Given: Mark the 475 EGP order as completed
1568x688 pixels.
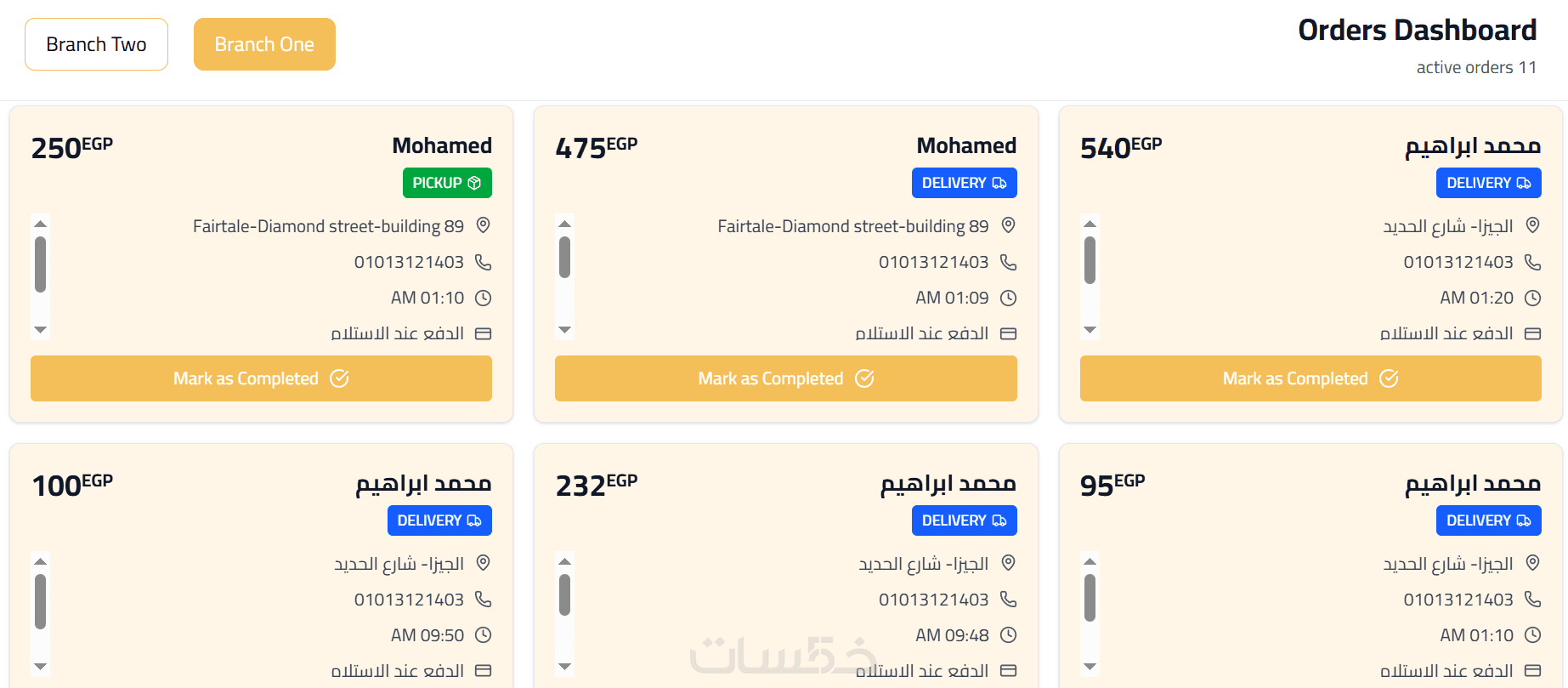Looking at the screenshot, I should (785, 378).
